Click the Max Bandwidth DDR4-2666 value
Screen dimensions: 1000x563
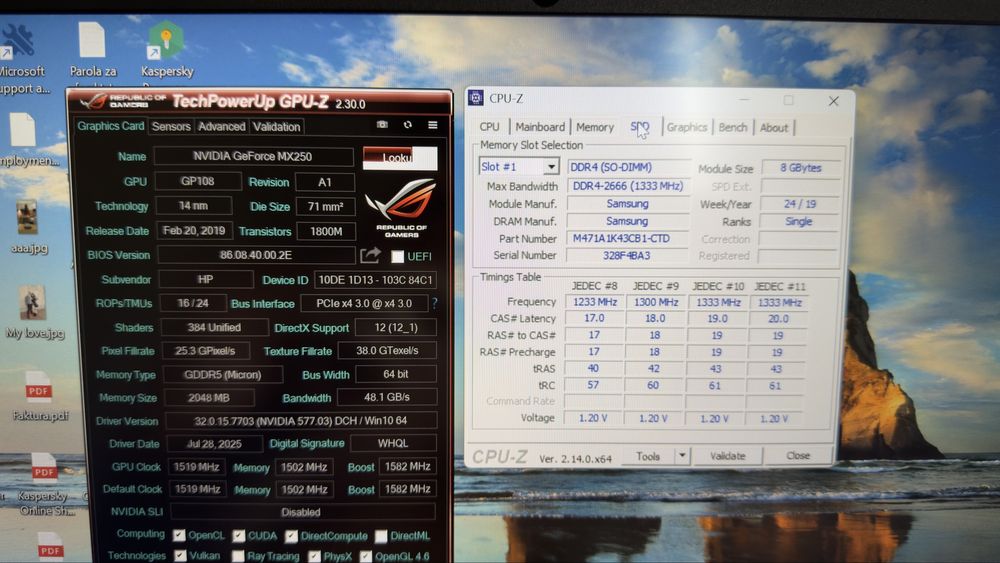tap(628, 186)
